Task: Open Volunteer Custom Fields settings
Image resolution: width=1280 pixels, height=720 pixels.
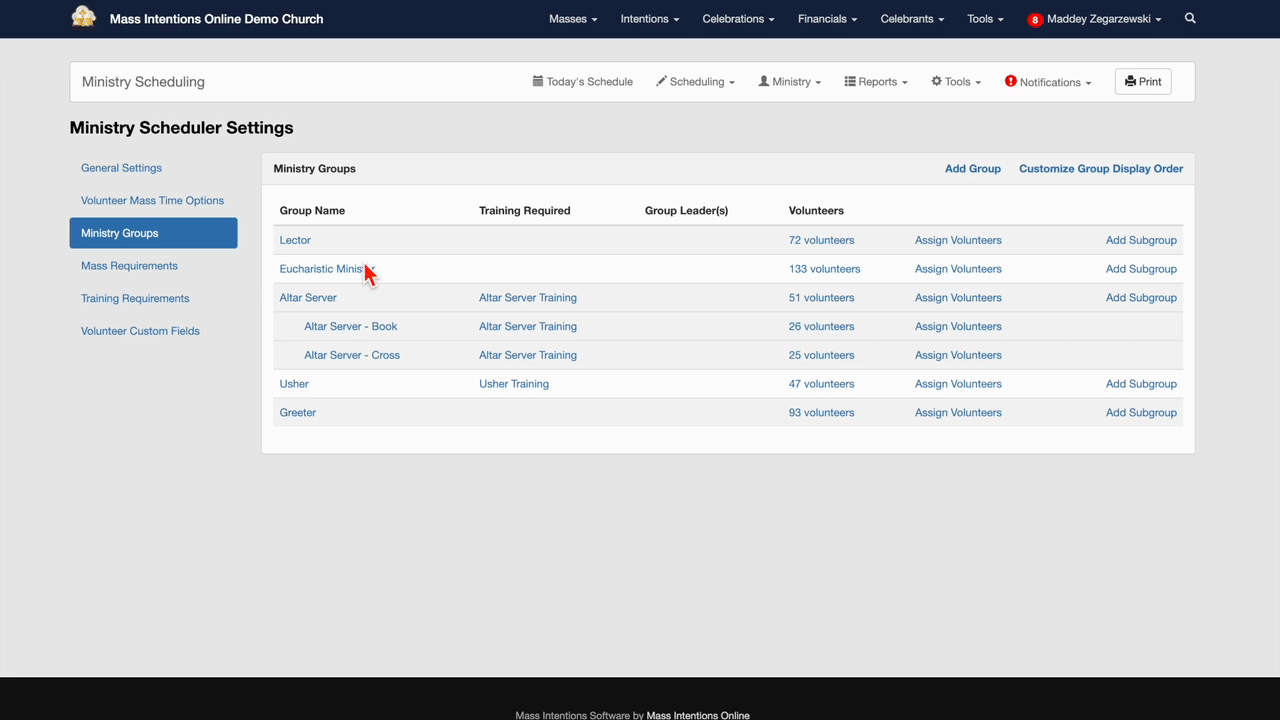Action: click(140, 331)
